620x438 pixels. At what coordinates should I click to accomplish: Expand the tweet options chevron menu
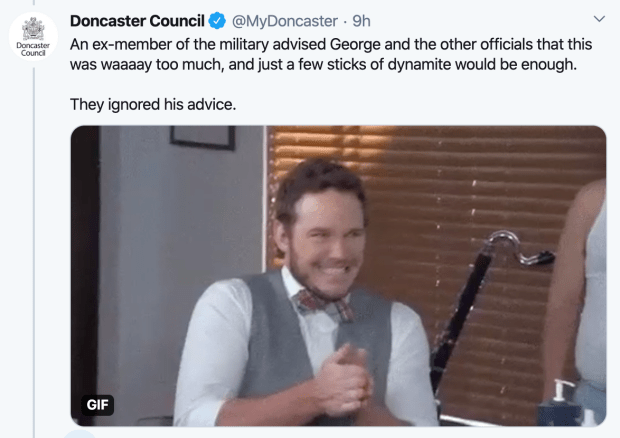(599, 19)
